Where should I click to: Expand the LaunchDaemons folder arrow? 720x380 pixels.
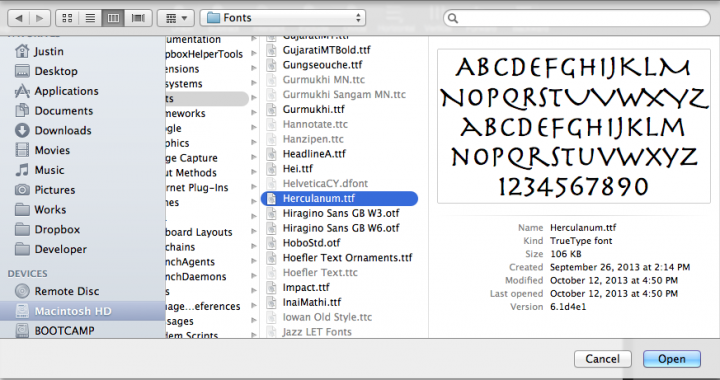coord(253,276)
